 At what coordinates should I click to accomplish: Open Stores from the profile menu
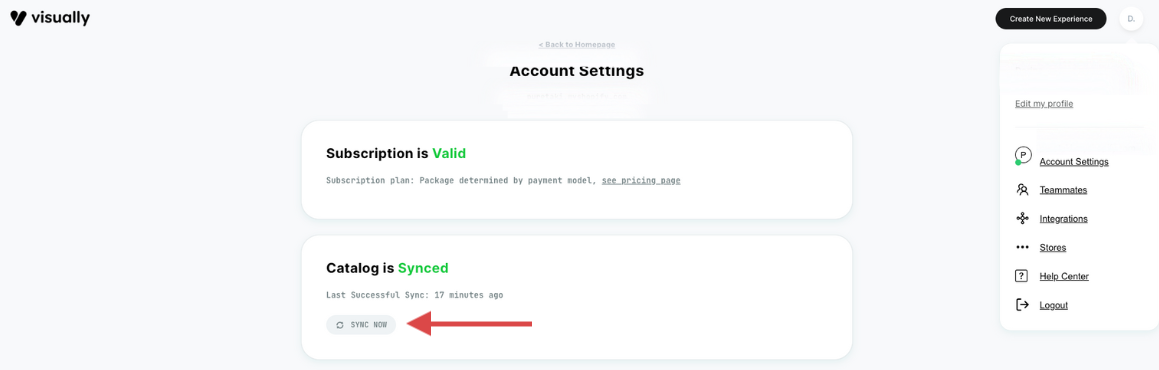coord(1053,247)
